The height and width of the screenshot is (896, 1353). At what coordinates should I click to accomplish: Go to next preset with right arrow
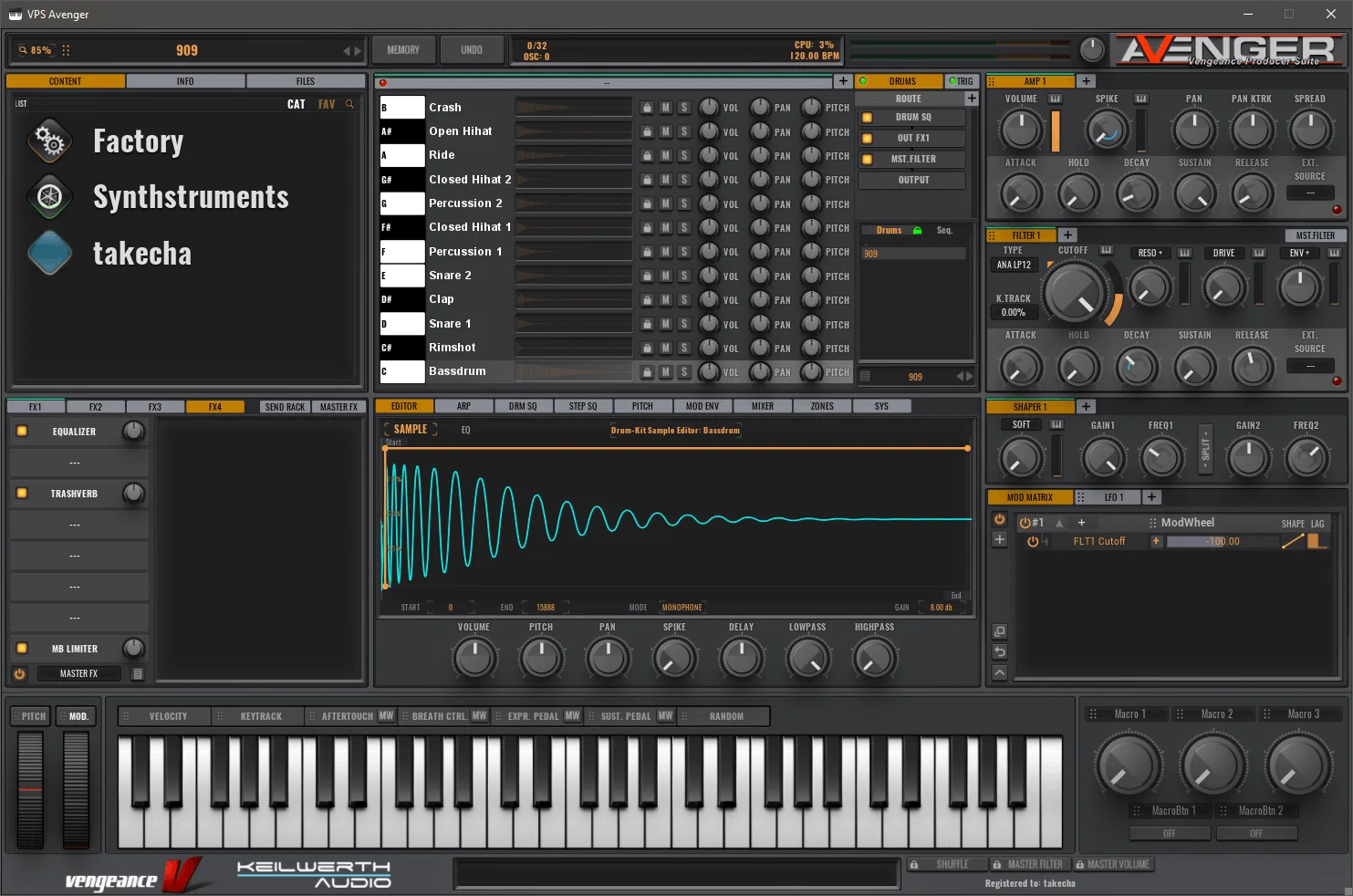click(358, 51)
